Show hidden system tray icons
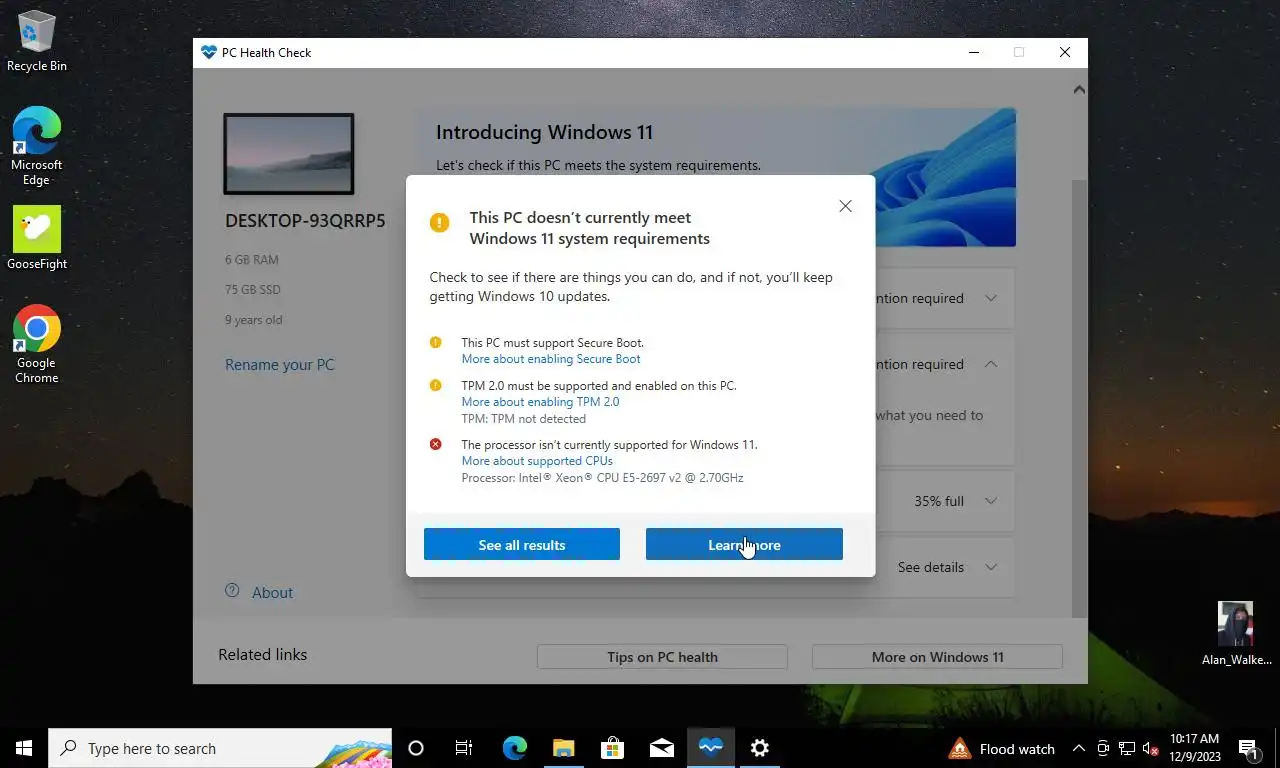The height and width of the screenshot is (768, 1280). click(1078, 748)
